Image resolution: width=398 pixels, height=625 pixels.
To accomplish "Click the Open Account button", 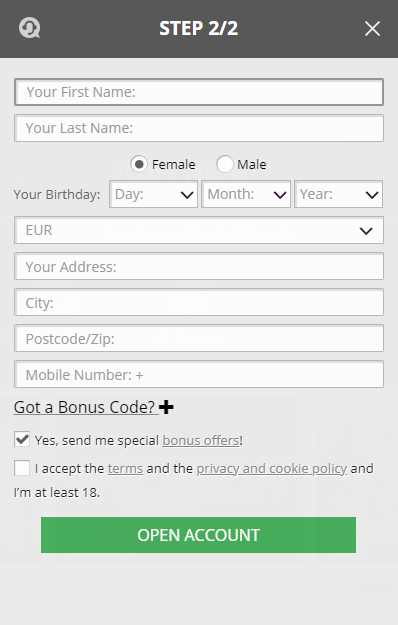I will (x=198, y=535).
